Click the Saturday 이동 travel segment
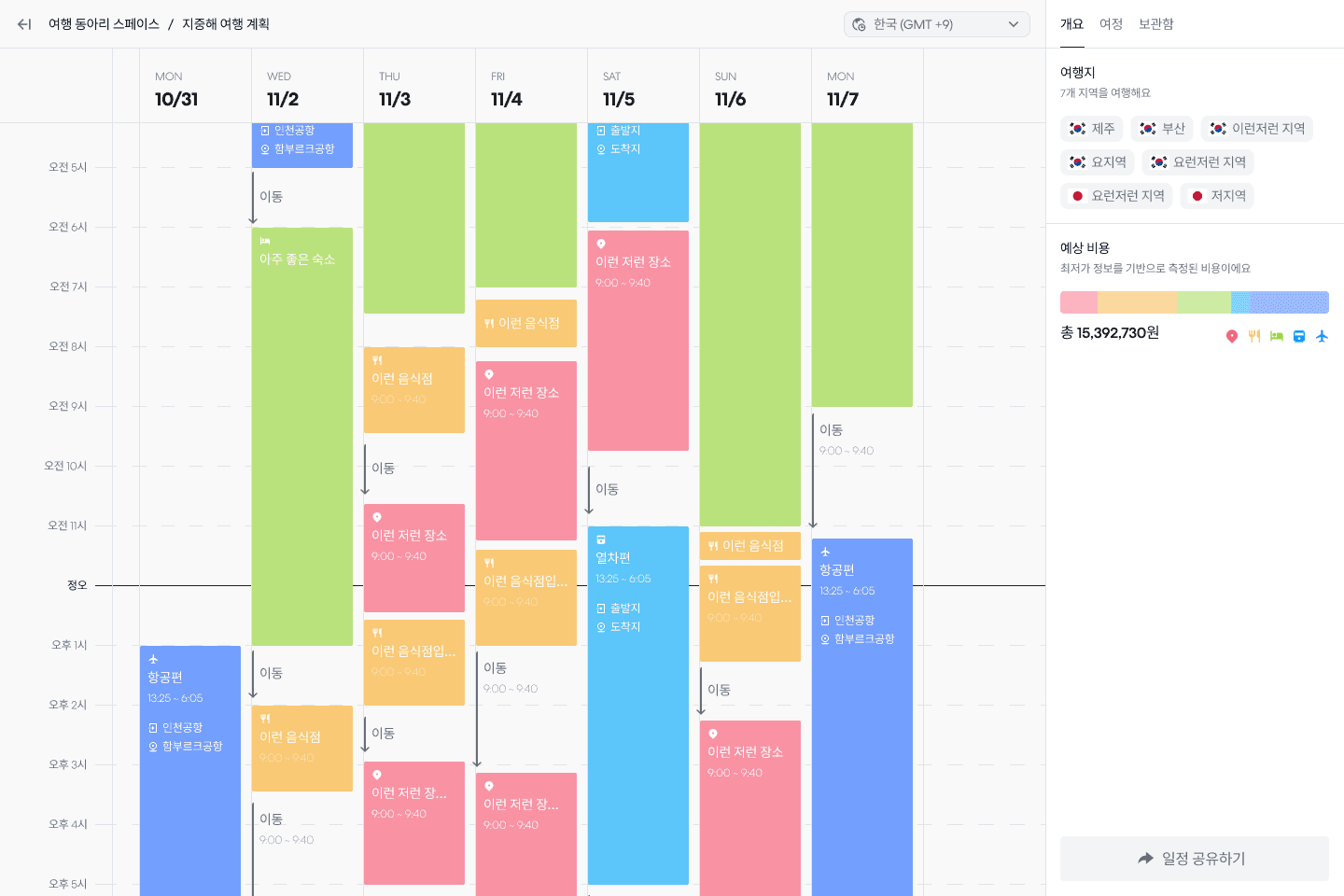 pos(607,489)
